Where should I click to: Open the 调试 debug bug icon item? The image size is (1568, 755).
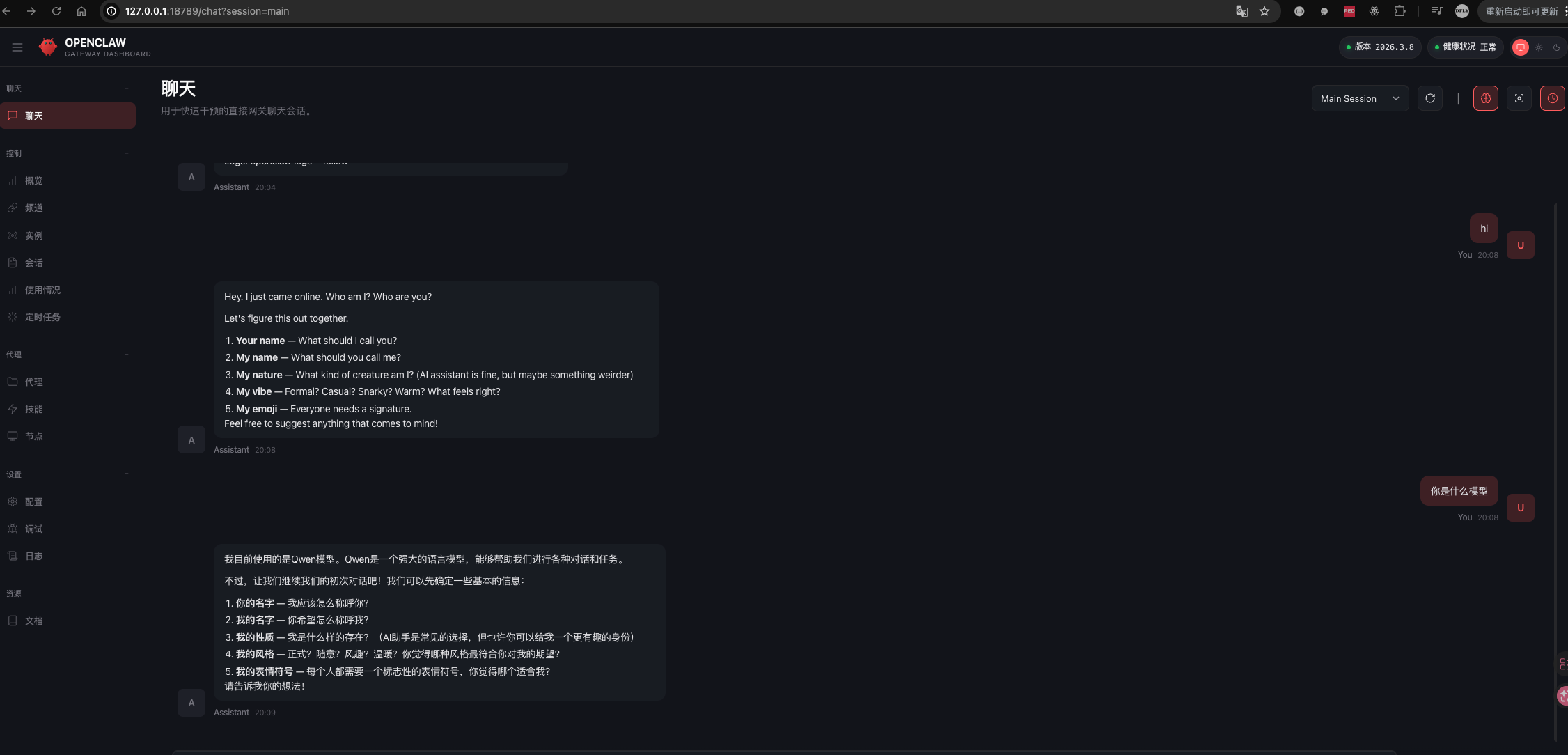click(33, 529)
